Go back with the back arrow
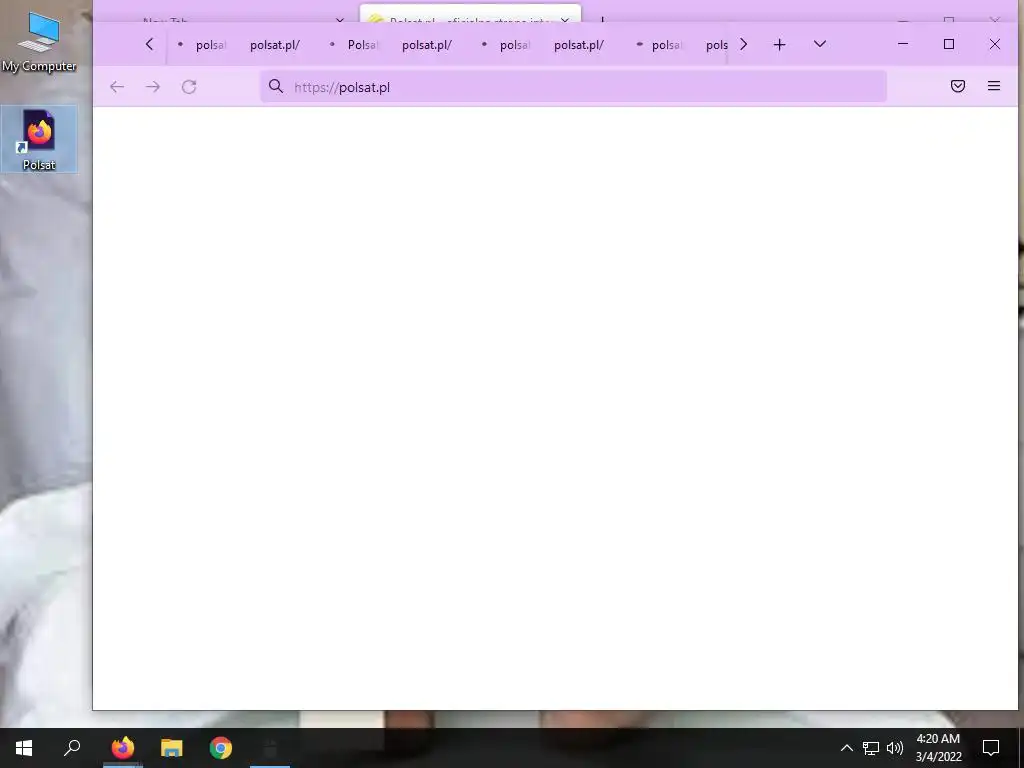This screenshot has width=1024, height=768. click(x=117, y=87)
